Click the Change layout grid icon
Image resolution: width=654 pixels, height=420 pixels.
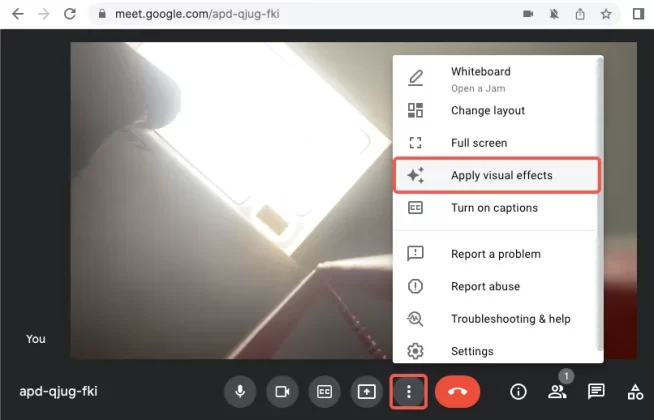pyautogui.click(x=415, y=111)
